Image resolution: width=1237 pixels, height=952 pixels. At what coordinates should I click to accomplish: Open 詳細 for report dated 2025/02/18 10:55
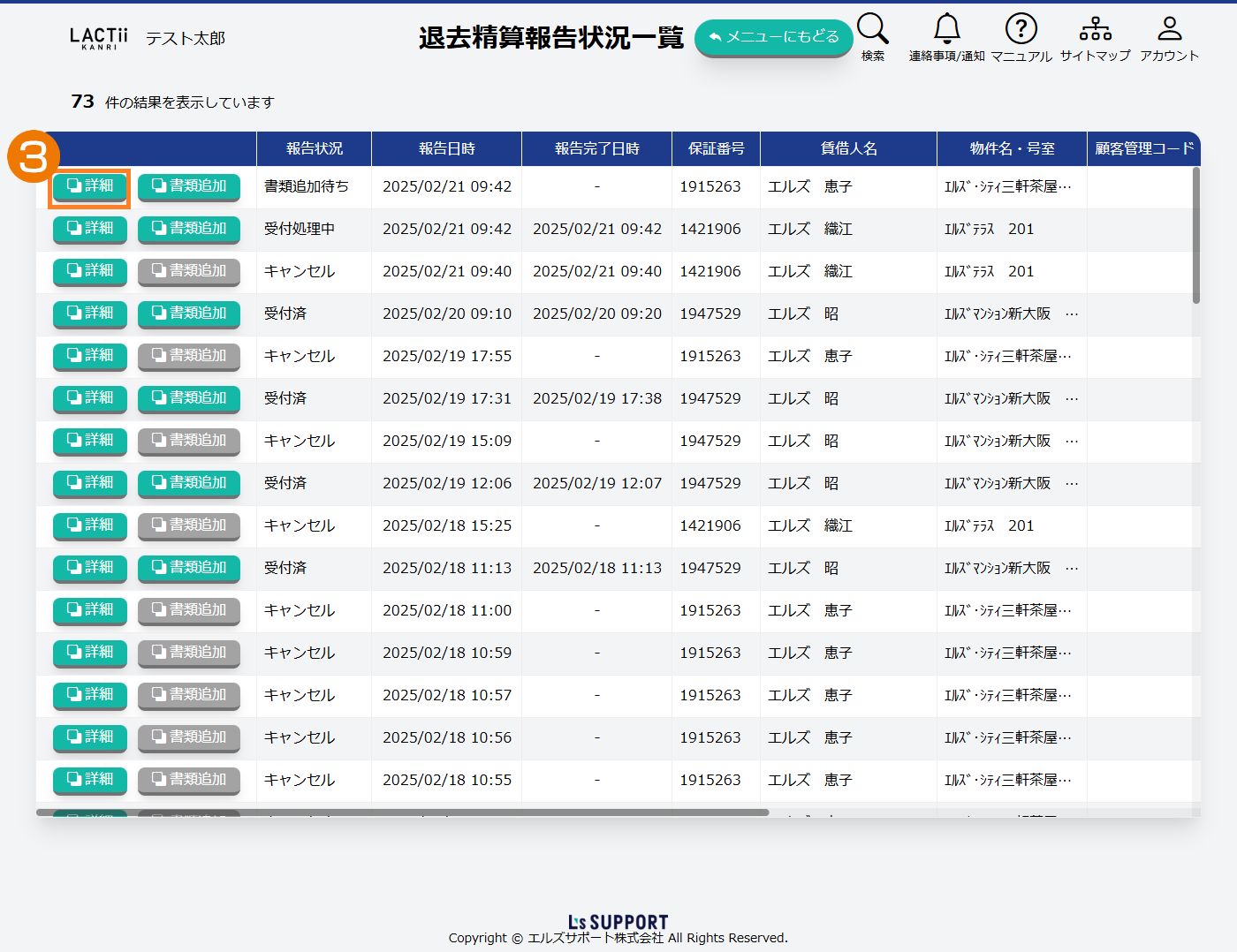(90, 780)
